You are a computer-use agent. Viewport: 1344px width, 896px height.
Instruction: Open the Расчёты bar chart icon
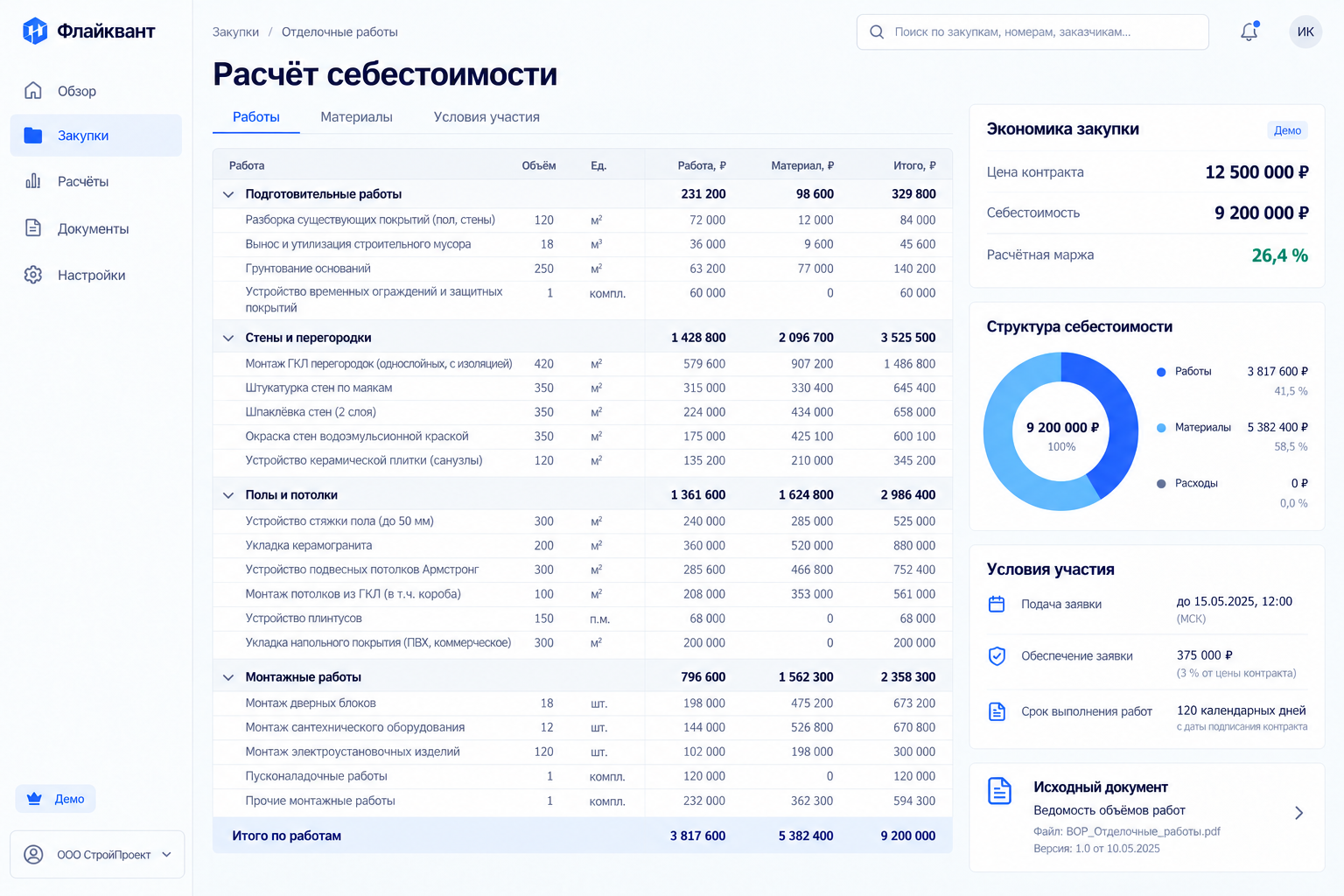point(33,181)
